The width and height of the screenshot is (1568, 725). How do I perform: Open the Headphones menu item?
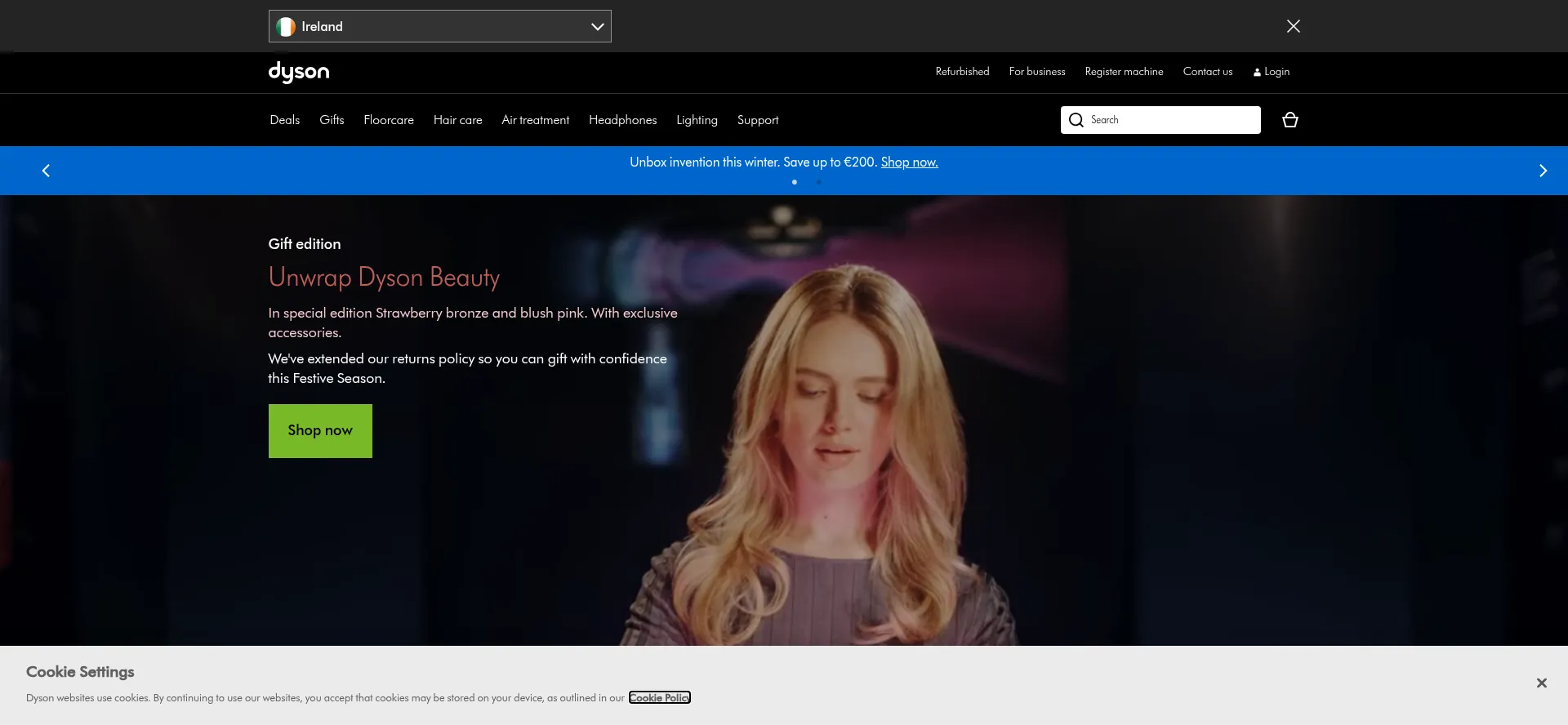(622, 120)
